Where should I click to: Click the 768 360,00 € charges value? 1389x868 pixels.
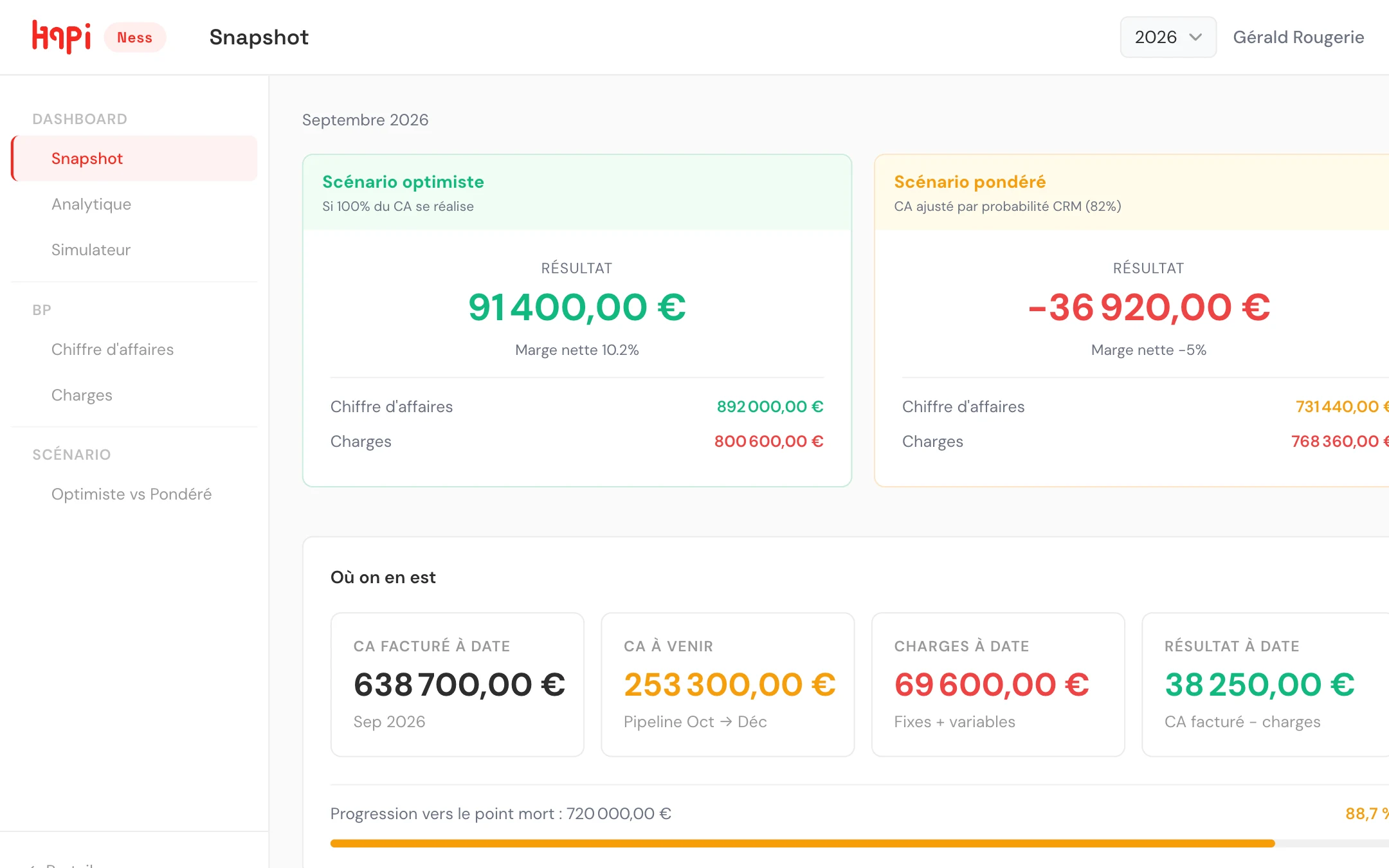pos(1340,441)
